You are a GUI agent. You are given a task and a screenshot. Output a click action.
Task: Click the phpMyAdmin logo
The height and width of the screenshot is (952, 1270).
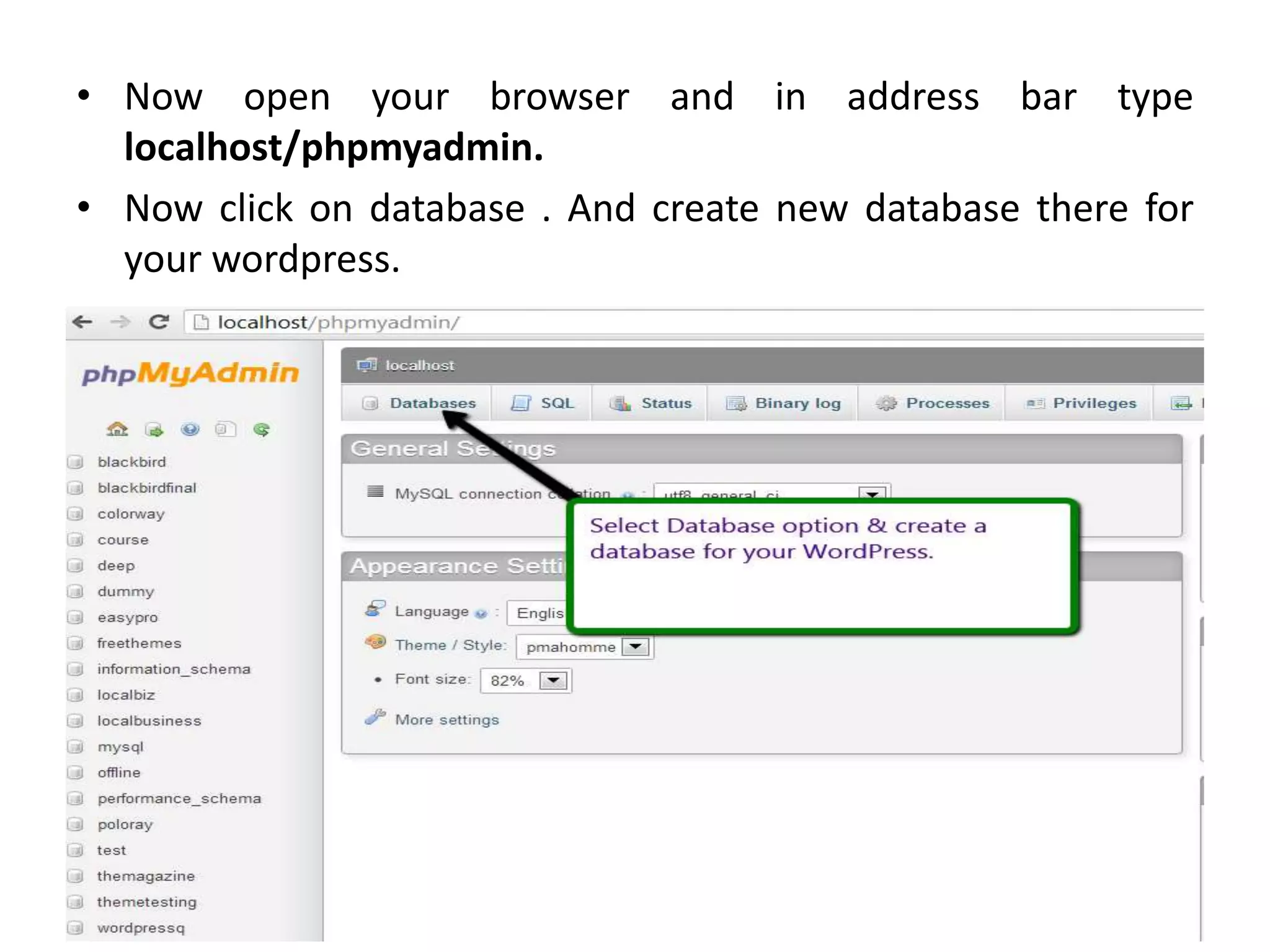click(190, 373)
